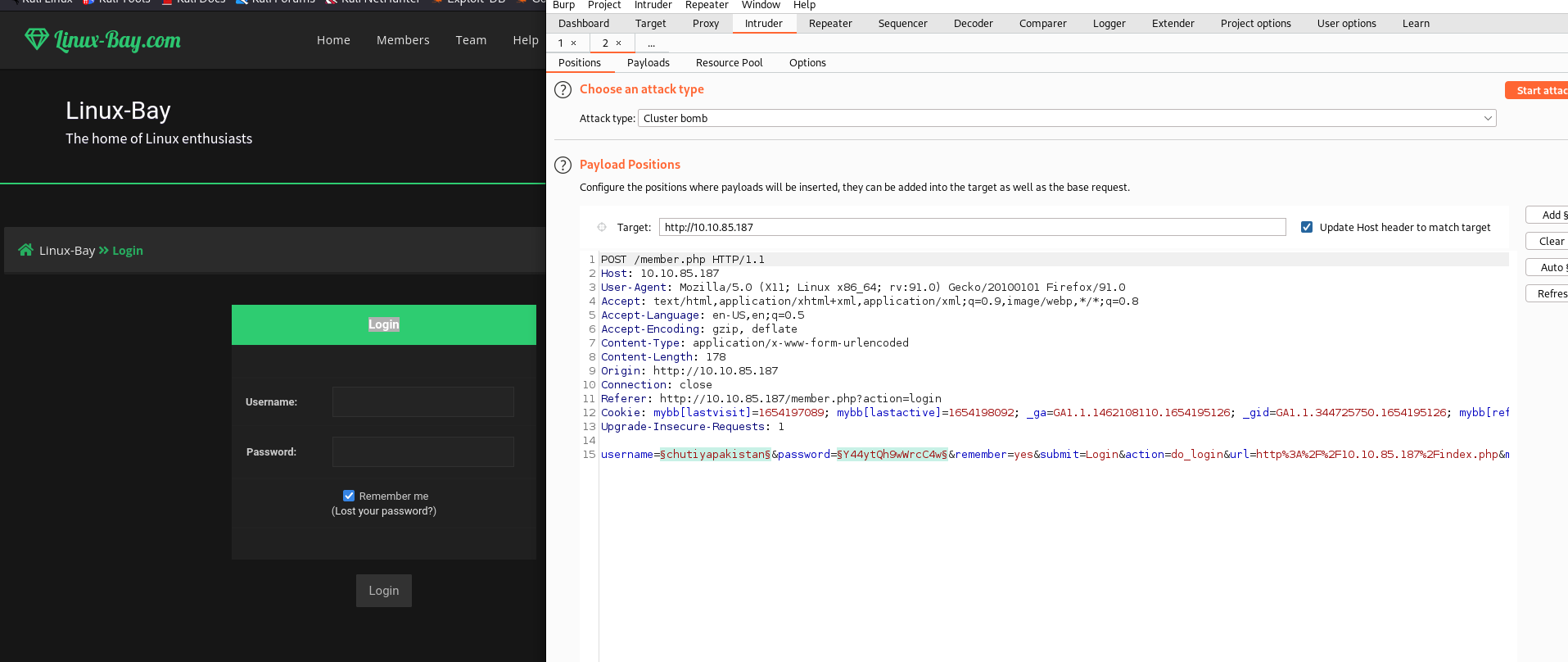Open the Burp menu
Image resolution: width=1568 pixels, height=662 pixels.
(x=563, y=5)
